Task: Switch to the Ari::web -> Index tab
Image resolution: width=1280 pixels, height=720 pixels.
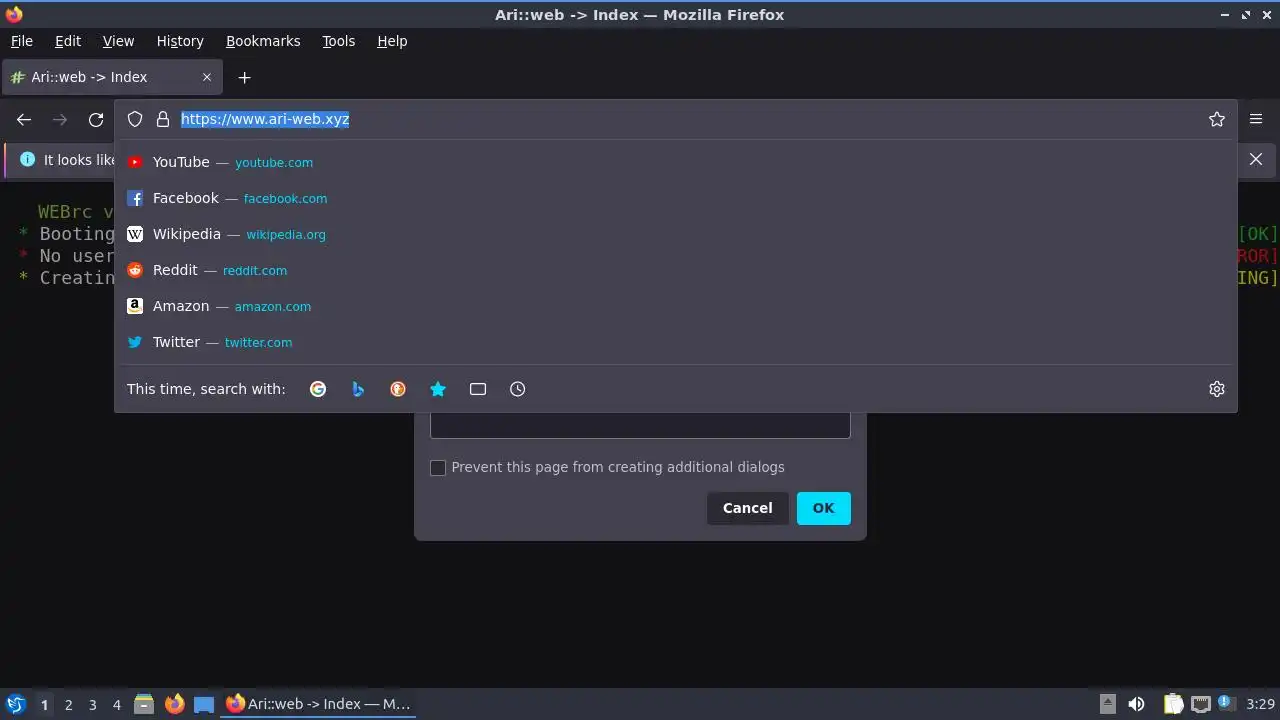Action: point(111,77)
